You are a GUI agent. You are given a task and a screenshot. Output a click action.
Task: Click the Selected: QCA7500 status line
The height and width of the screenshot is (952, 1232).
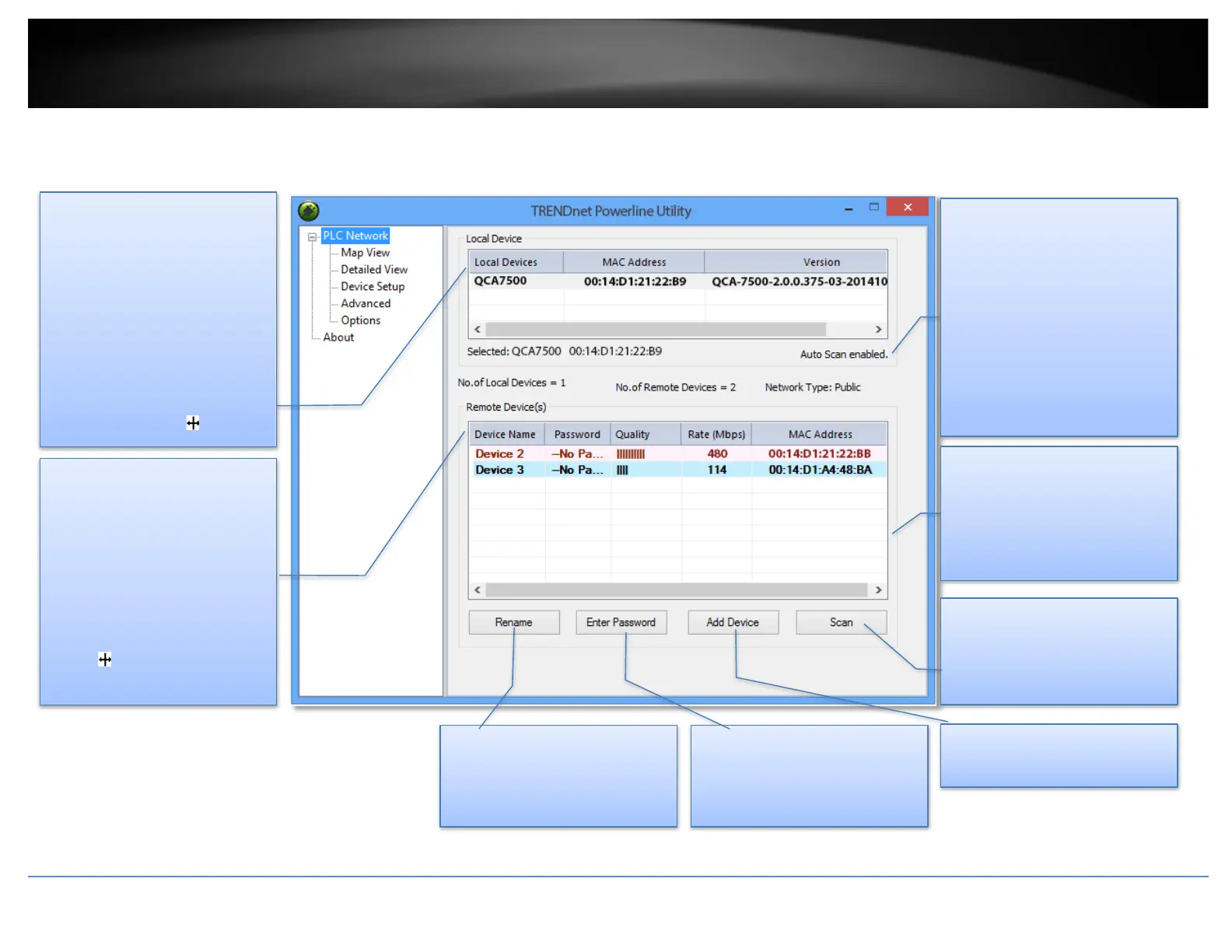[x=564, y=352]
